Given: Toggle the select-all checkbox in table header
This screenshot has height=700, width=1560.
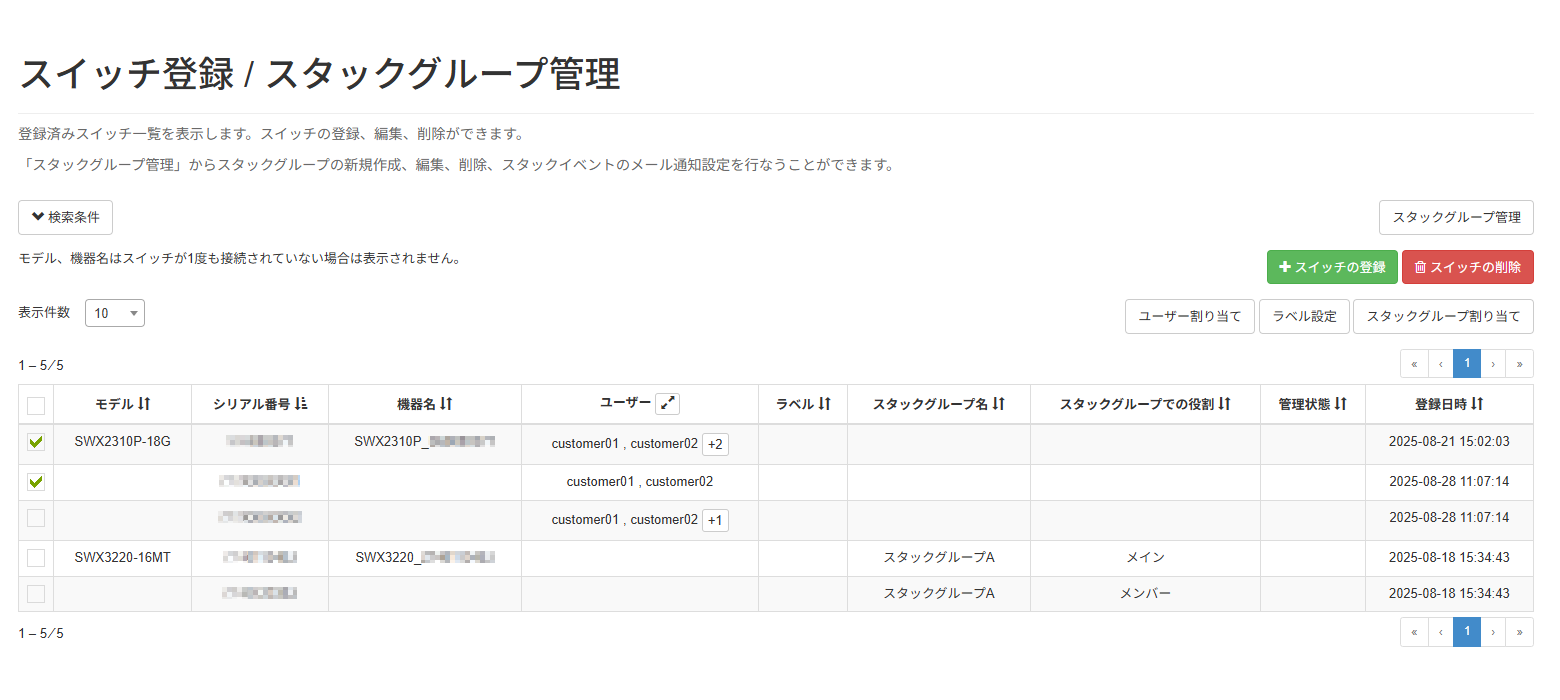Looking at the screenshot, I should click(36, 405).
